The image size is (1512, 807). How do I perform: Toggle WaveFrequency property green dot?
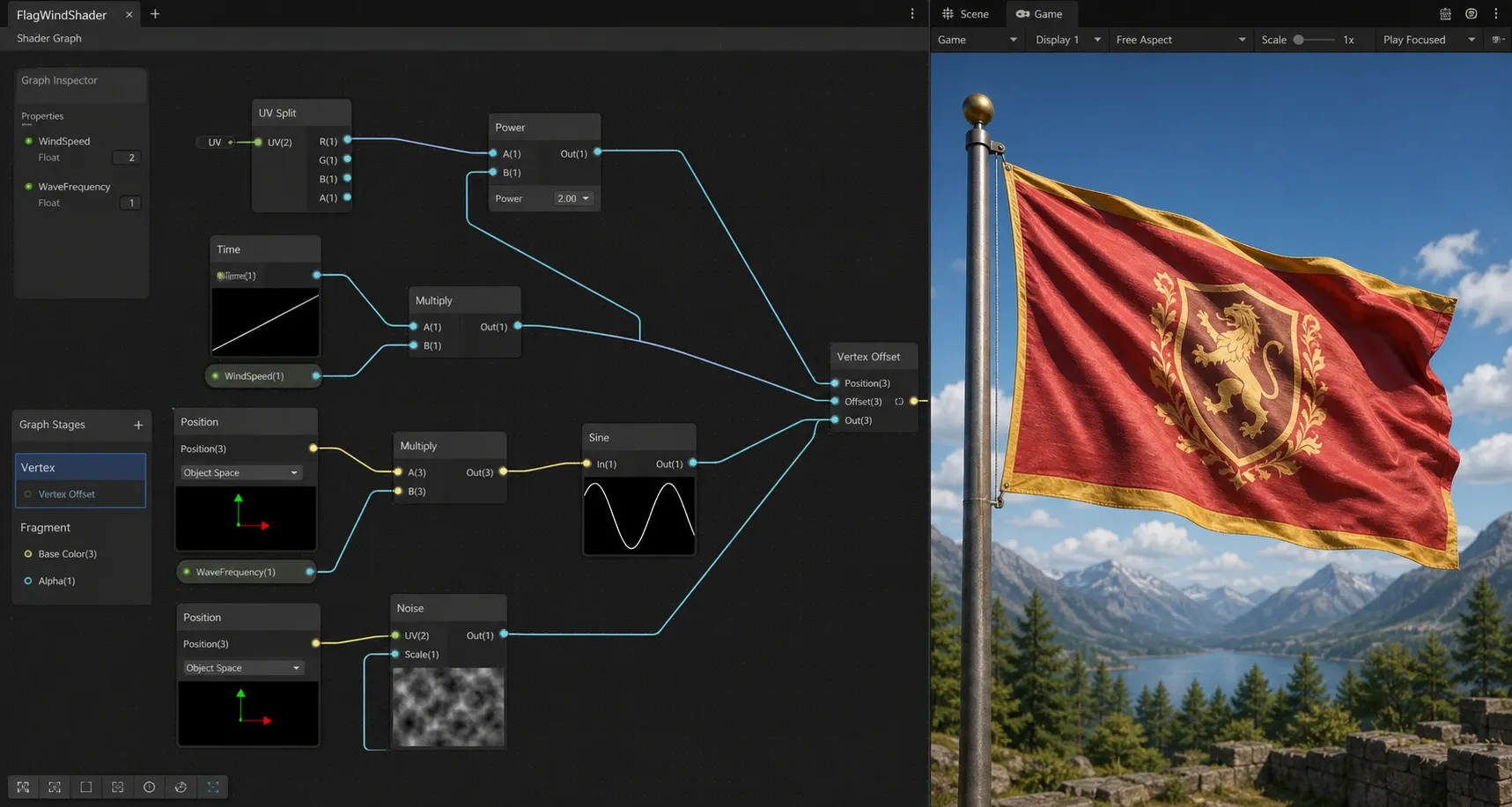[x=28, y=187]
